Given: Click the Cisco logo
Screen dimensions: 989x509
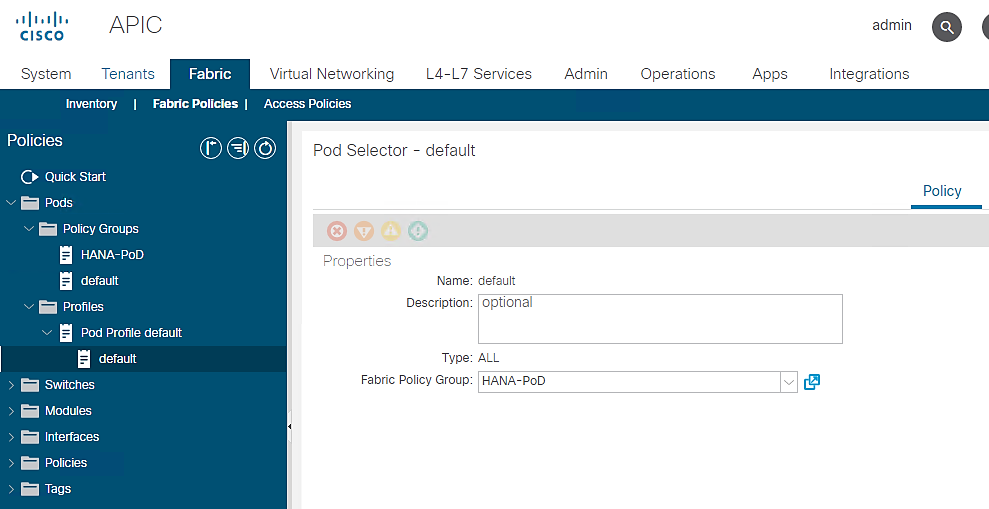Looking at the screenshot, I should [42, 27].
